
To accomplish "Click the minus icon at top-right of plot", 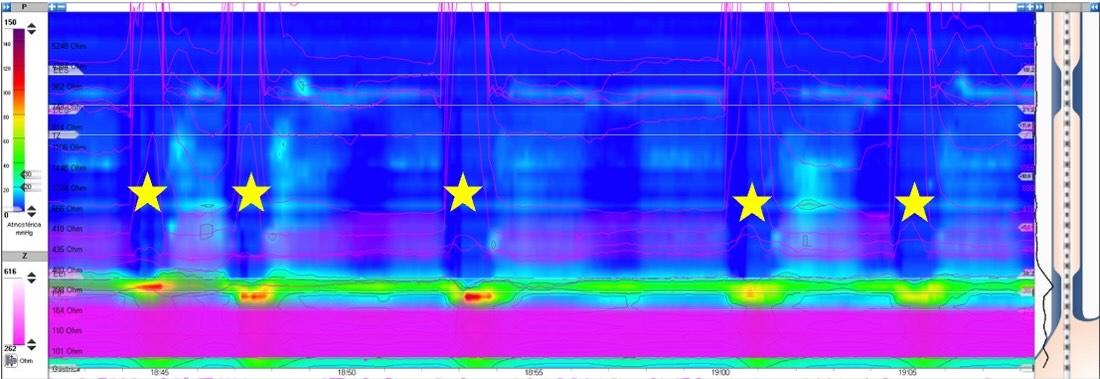I will (x=1021, y=6).
